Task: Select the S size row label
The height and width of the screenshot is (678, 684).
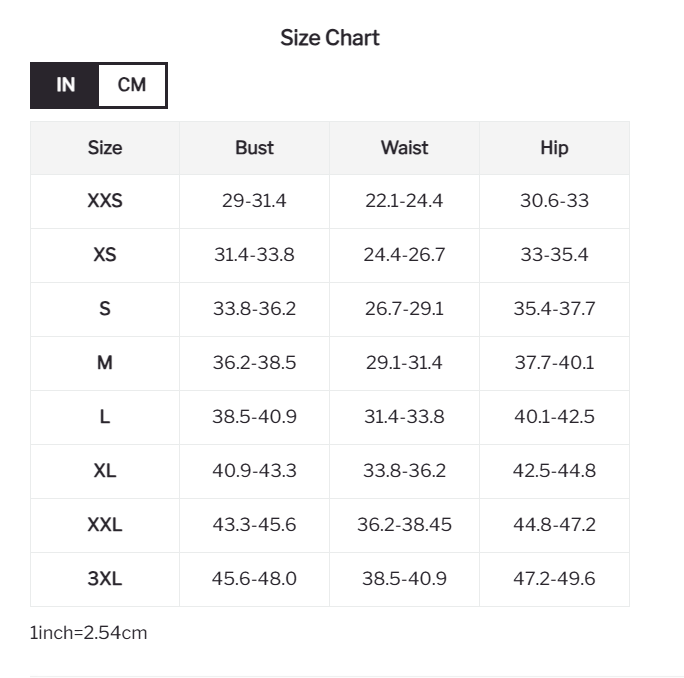Action: [105, 309]
